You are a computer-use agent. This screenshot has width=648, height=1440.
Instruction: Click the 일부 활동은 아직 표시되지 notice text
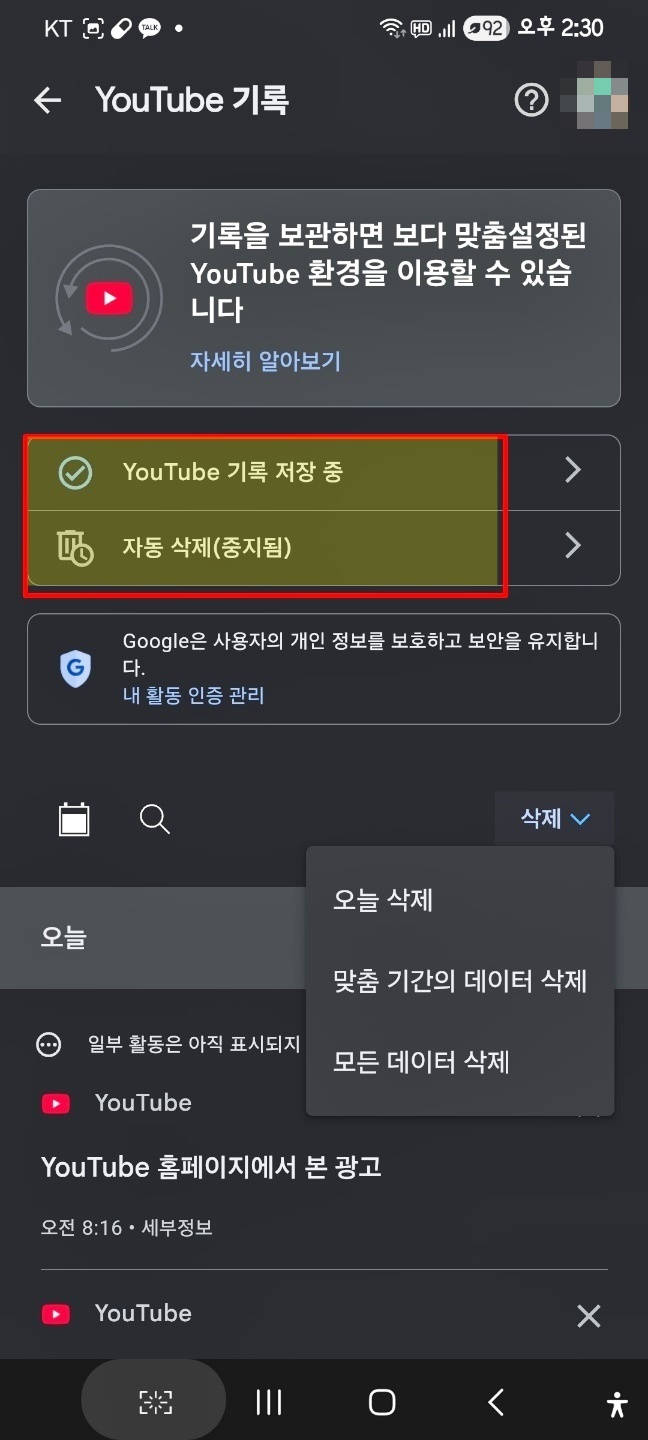point(194,1045)
